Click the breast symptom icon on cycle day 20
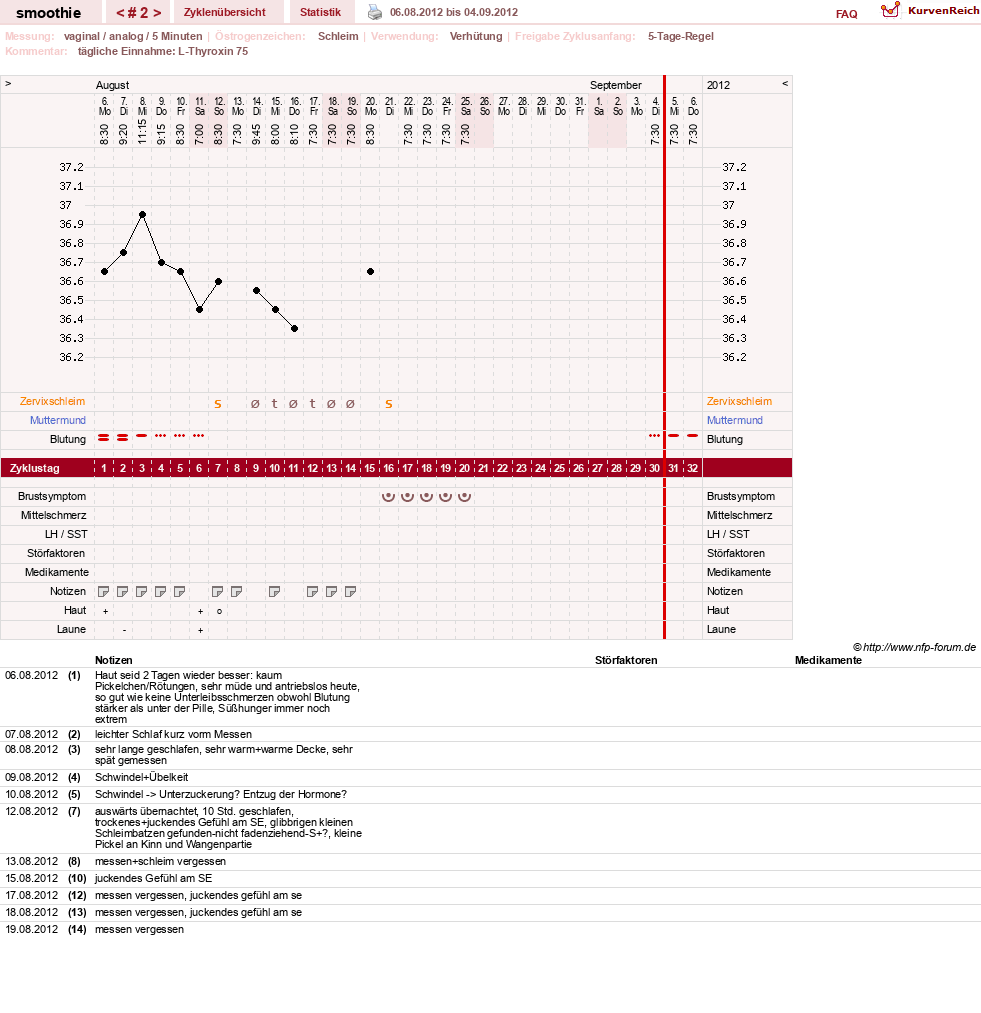 click(465, 496)
